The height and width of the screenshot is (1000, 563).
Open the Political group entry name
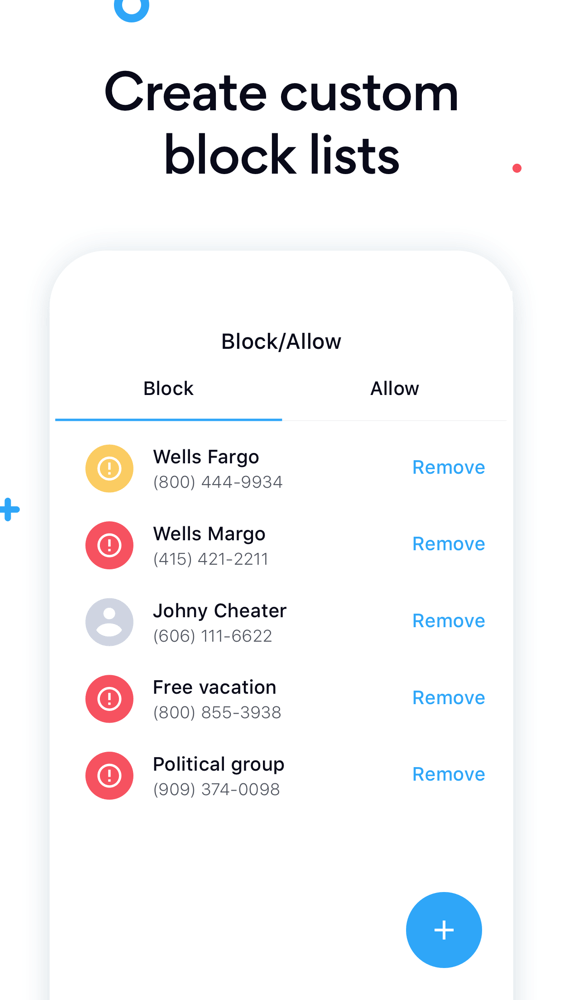219,765
